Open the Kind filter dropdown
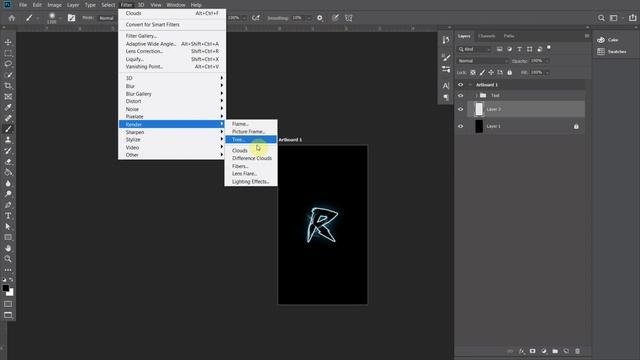The height and width of the screenshot is (360, 640). click(475, 49)
